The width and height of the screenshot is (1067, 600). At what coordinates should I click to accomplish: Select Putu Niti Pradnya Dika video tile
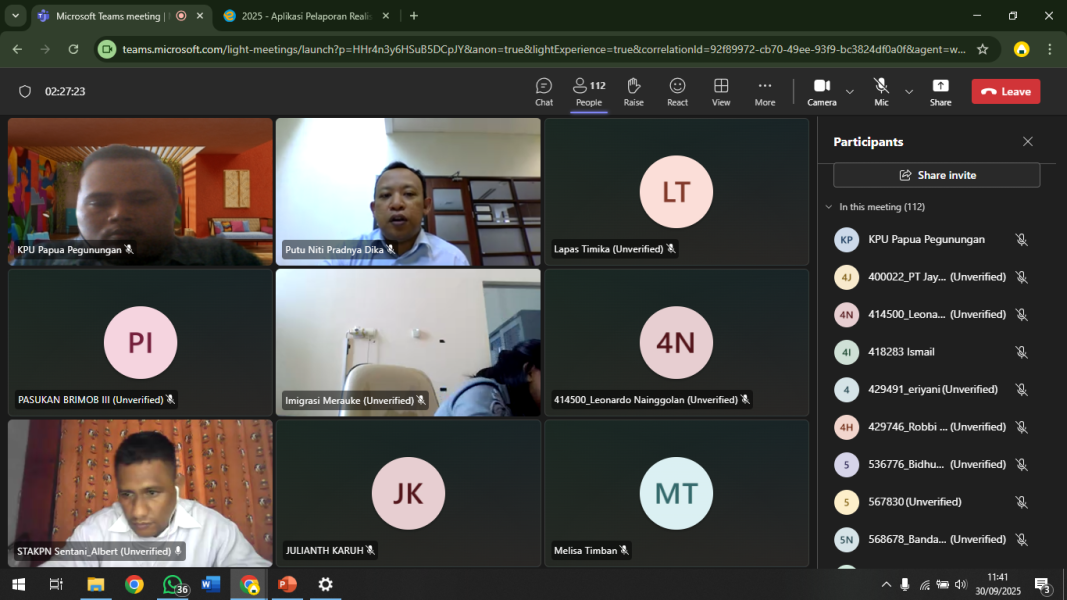coord(408,191)
